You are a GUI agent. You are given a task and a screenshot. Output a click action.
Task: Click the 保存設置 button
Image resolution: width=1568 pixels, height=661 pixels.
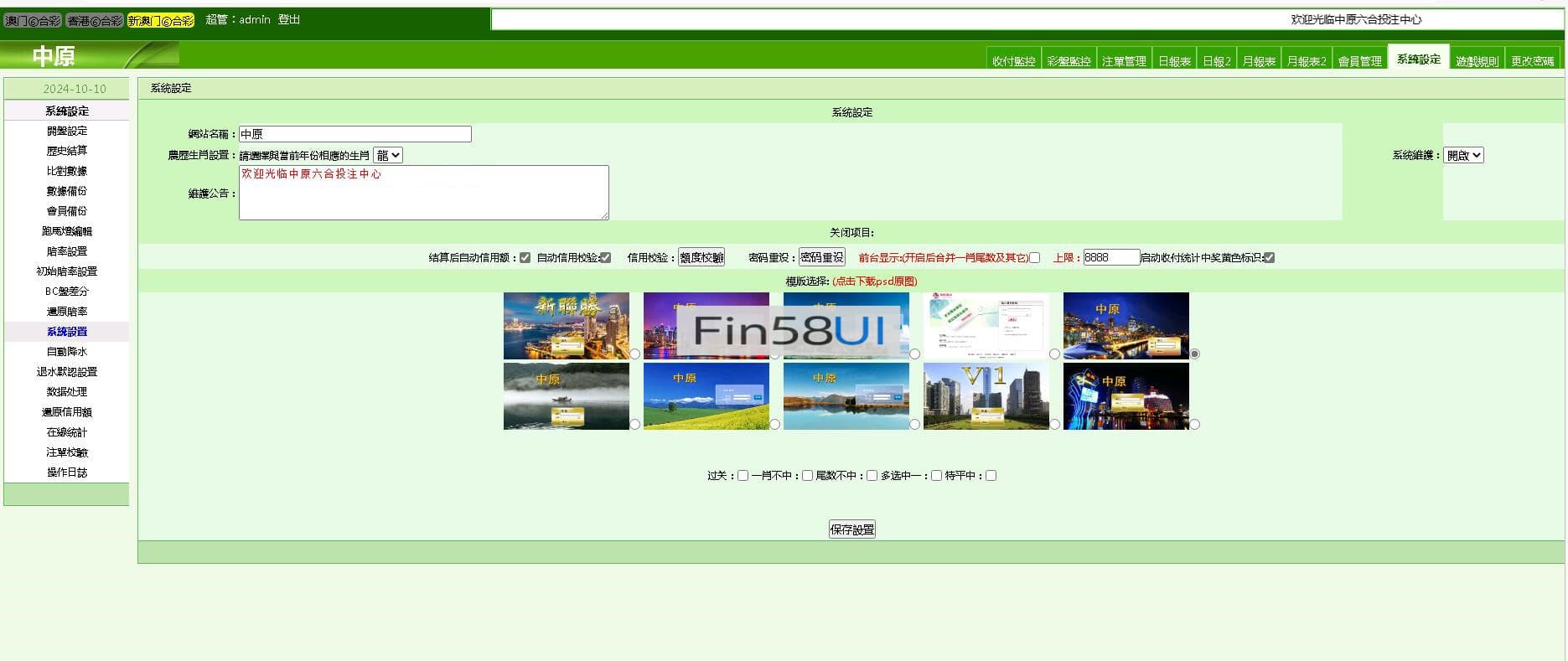851,529
